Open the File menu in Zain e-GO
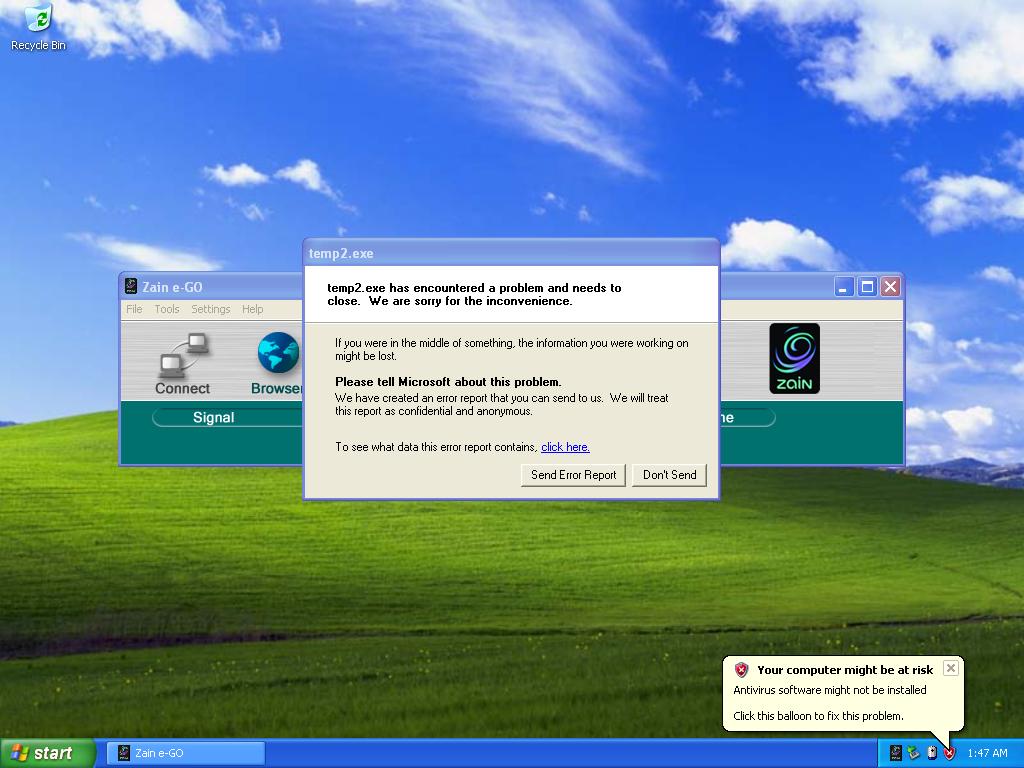Screen dimensions: 1024x768 tap(134, 309)
